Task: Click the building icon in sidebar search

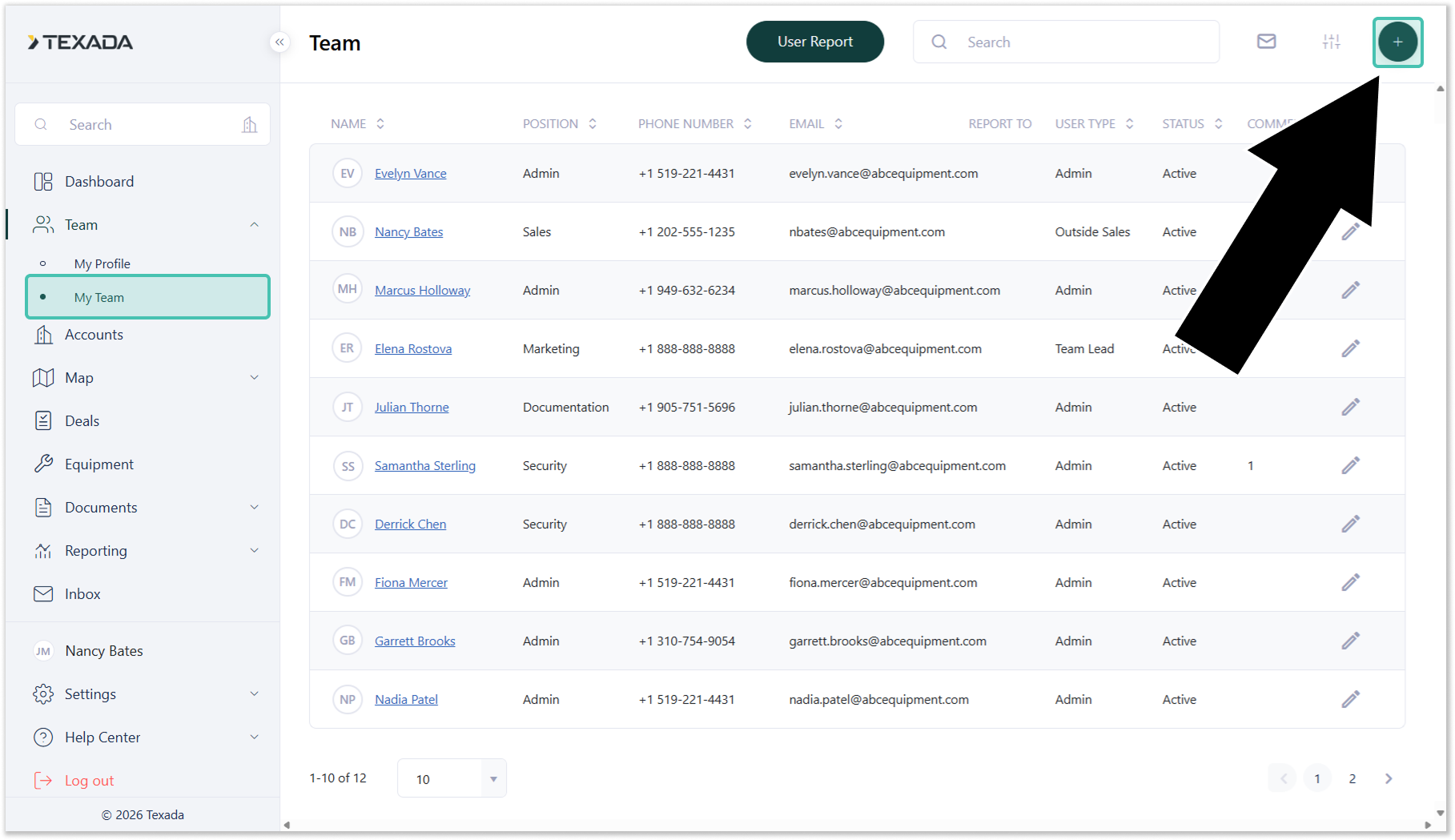Action: tap(250, 124)
